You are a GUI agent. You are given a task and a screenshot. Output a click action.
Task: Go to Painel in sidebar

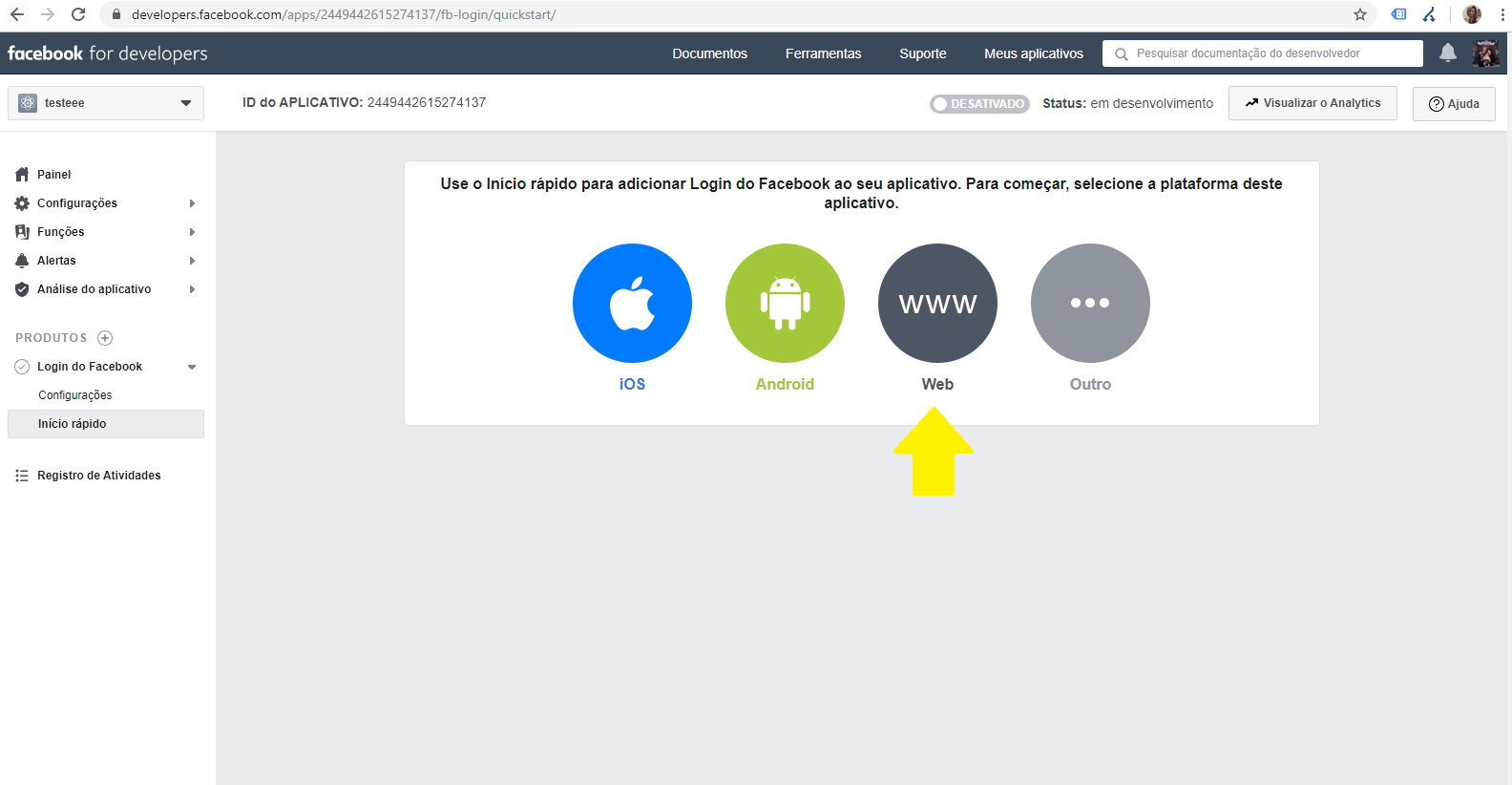pyautogui.click(x=54, y=175)
